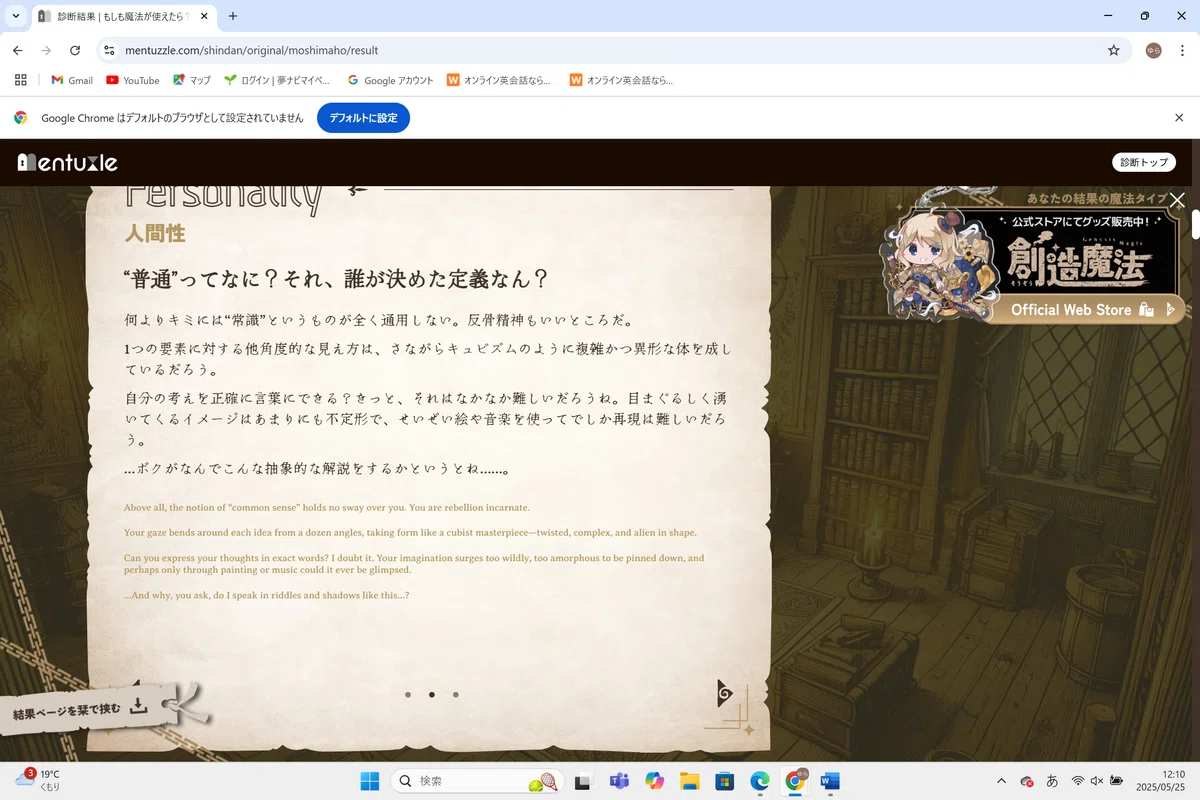The width and height of the screenshot is (1200, 800).
Task: Click the Chrome icon on taskbar
Action: (x=796, y=781)
